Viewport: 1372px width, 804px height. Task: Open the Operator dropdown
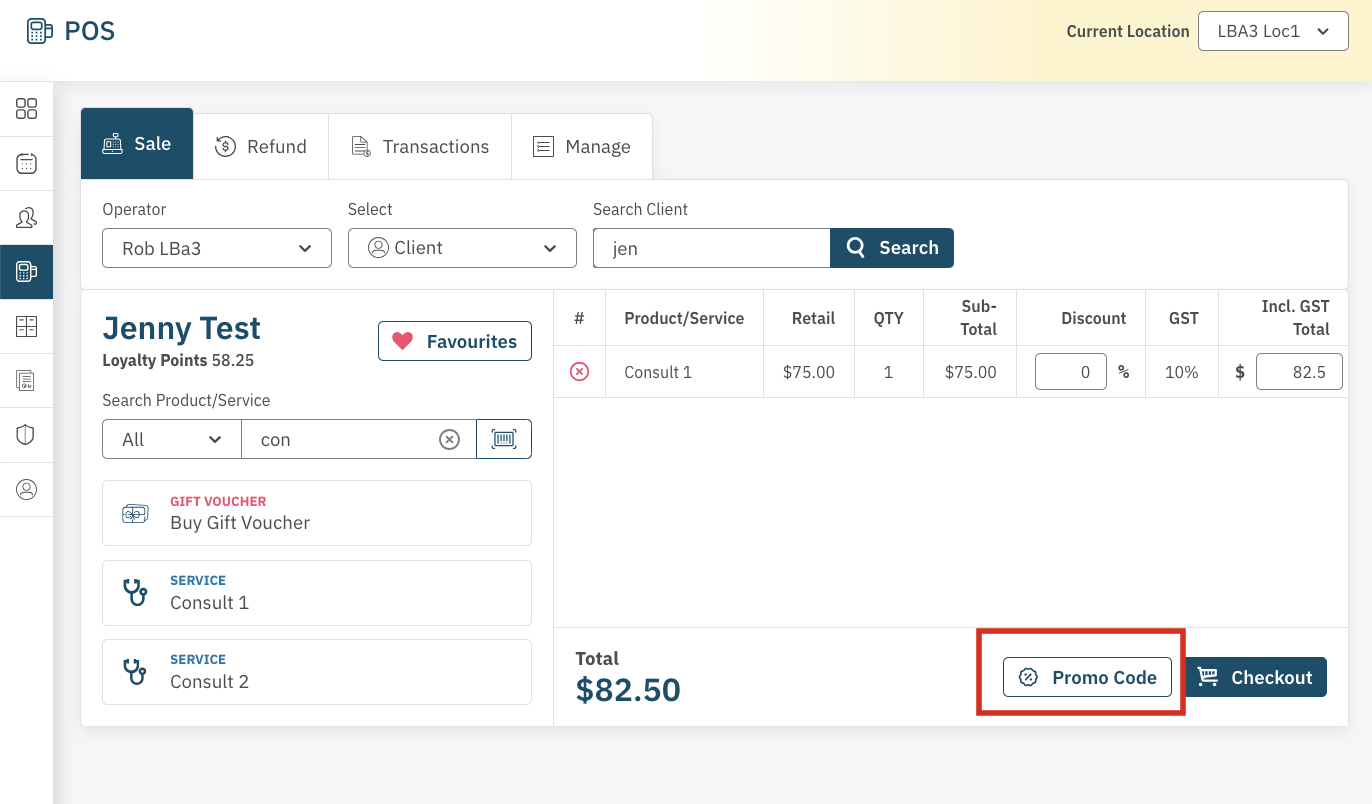(x=216, y=248)
